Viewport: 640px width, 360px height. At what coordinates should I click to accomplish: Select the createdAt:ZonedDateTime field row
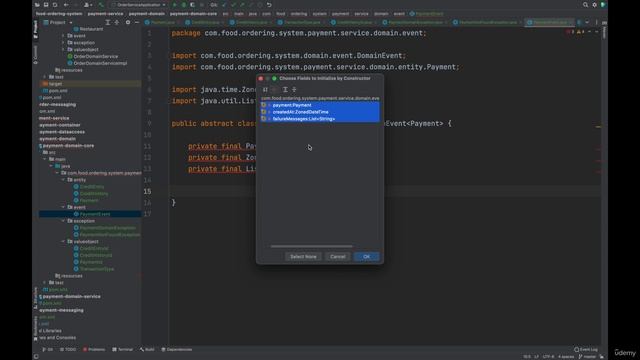point(320,112)
